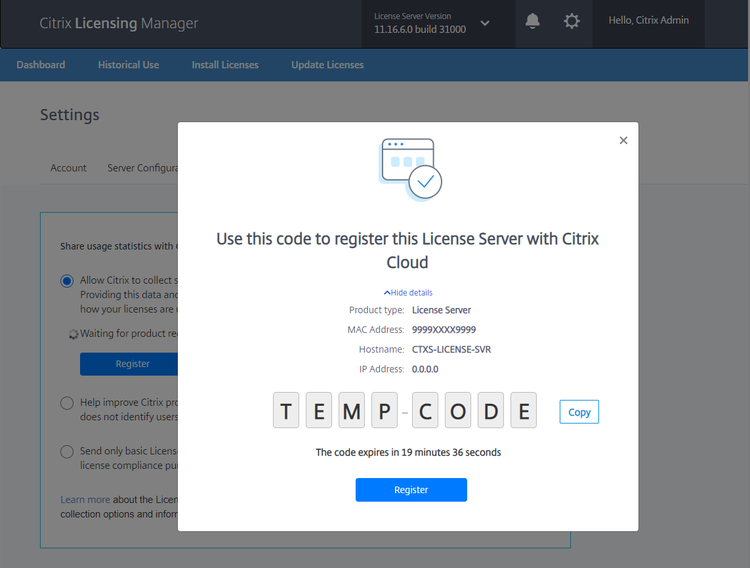
Task: Select 'Send only basic License' radio option
Action: [67, 451]
